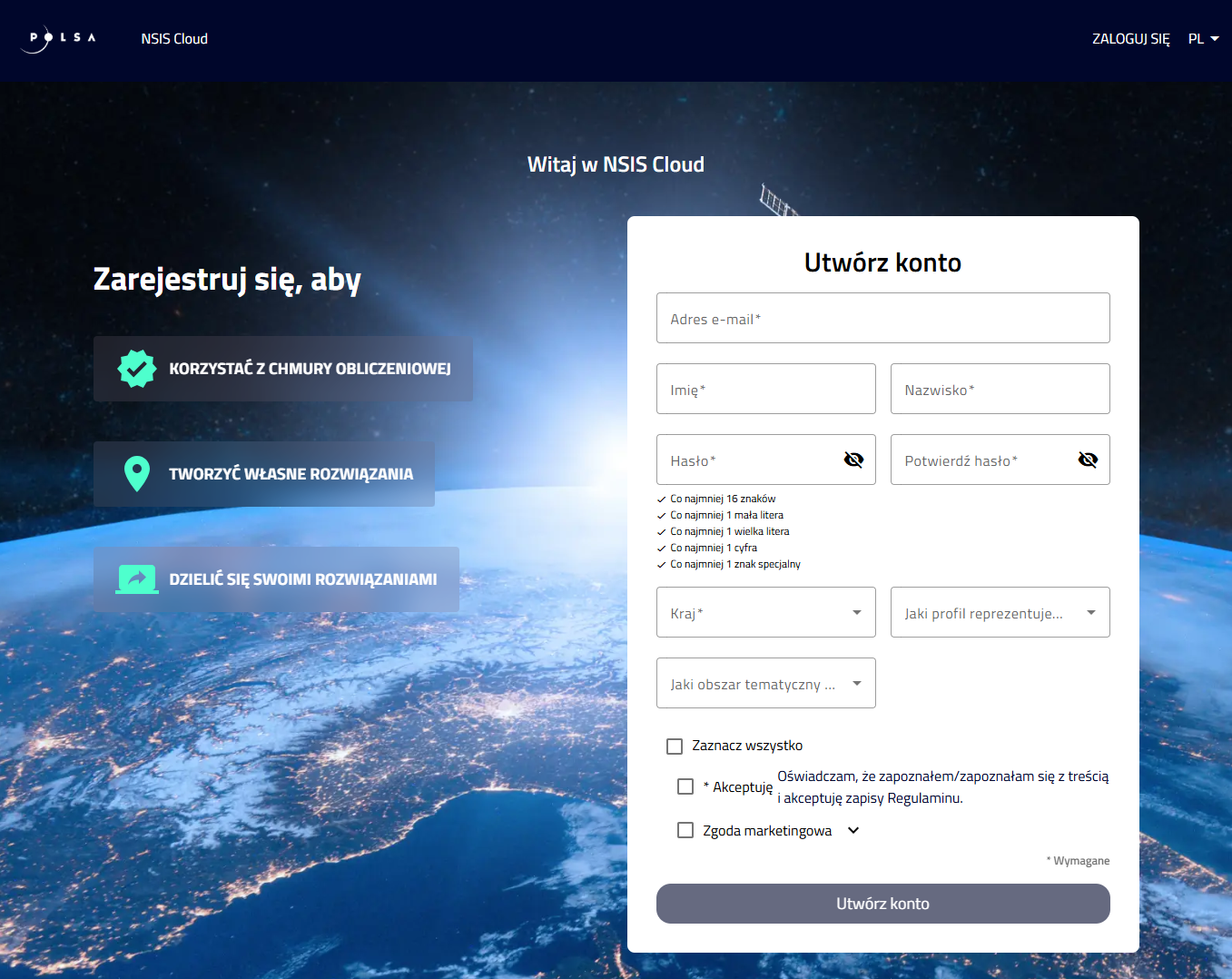
Task: Open the Kraj country dropdown
Action: click(765, 612)
